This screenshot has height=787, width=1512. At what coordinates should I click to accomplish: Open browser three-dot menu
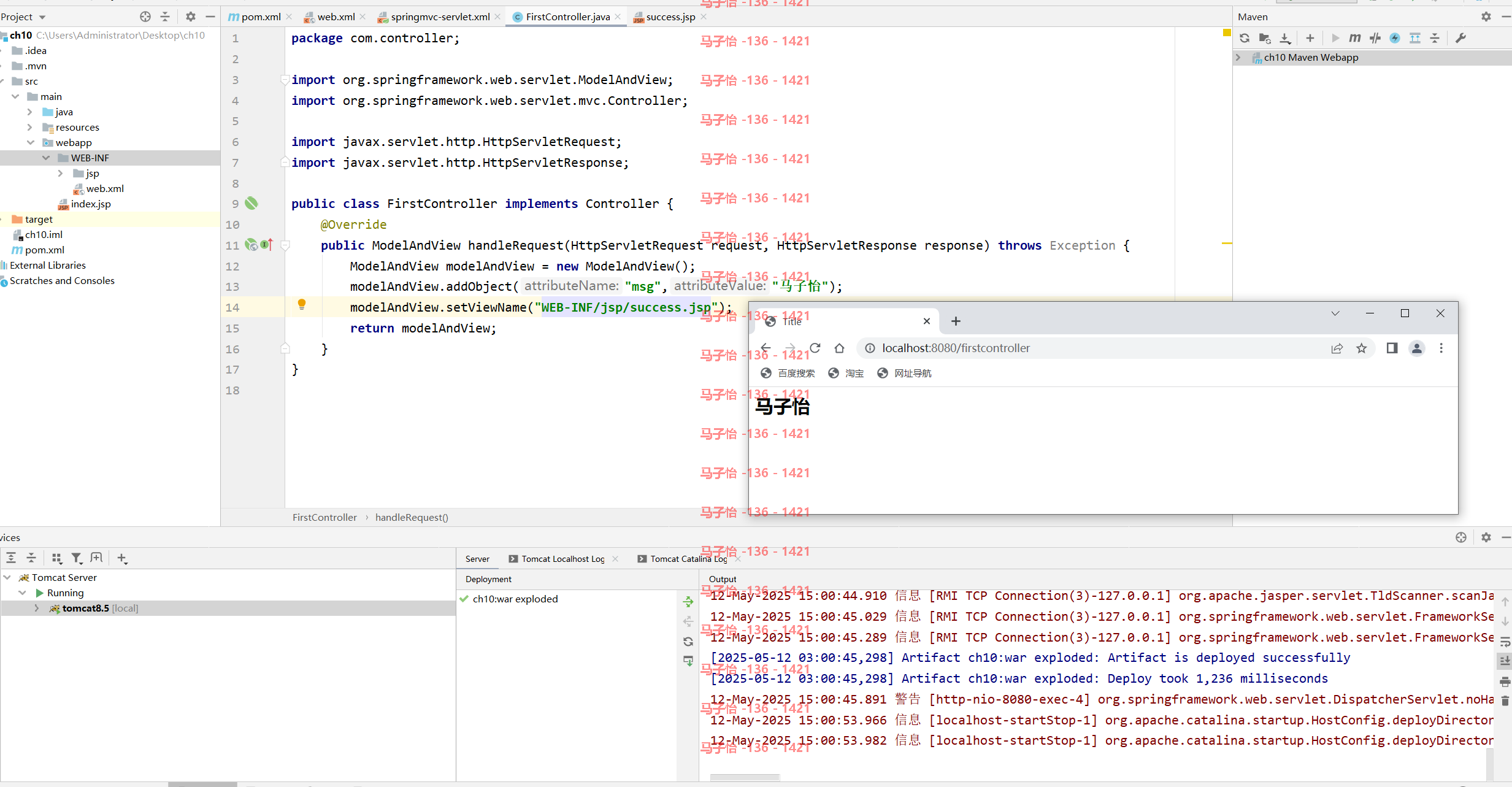(x=1441, y=348)
